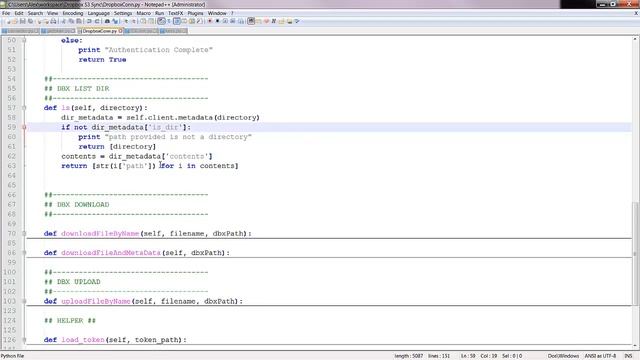The width and height of the screenshot is (640, 360).
Task: Click the Close All toolbar icon
Action: click(x=46, y=21)
